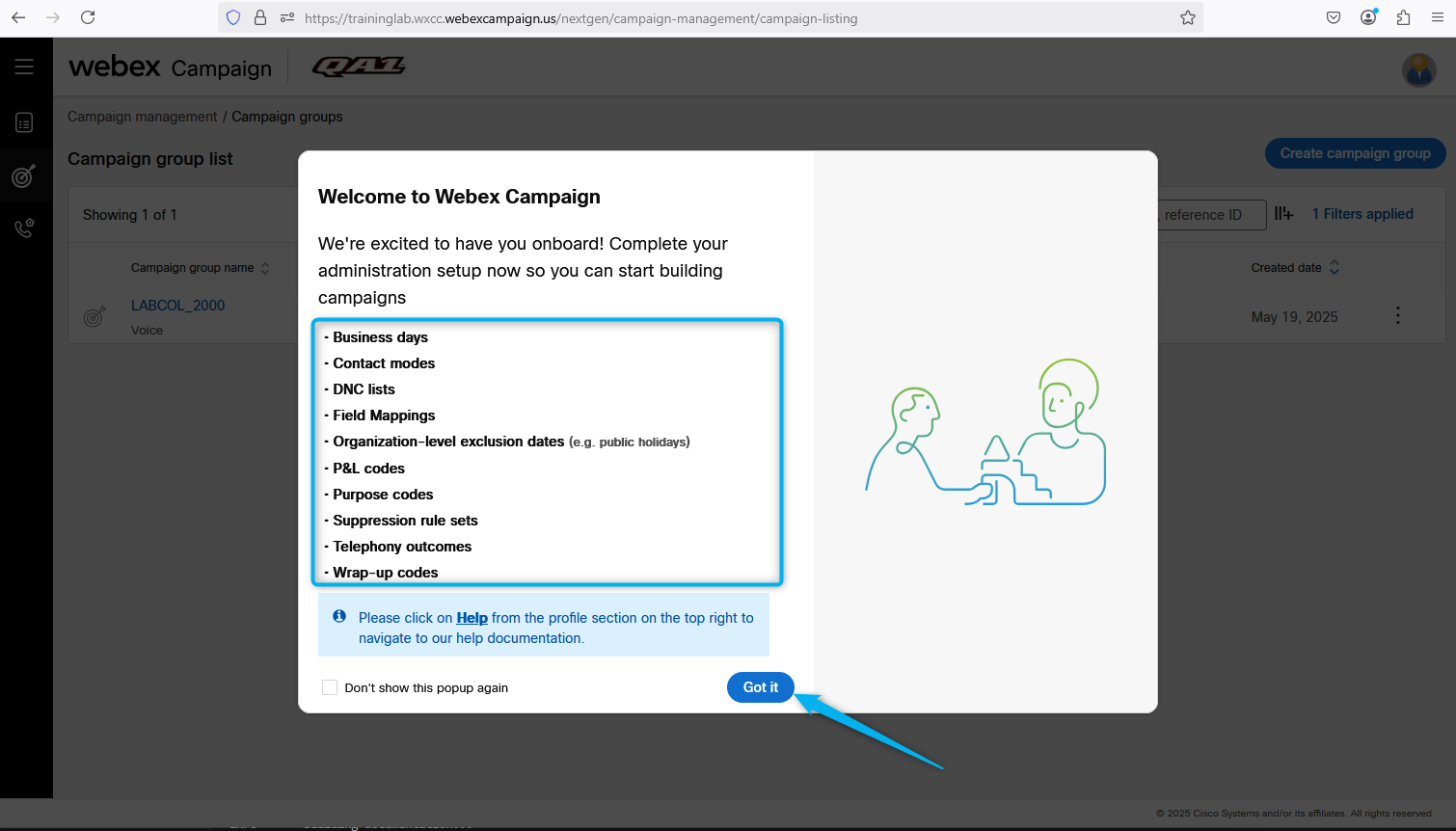The width and height of the screenshot is (1456, 831).
Task: Click Create campaign group button
Action: (x=1355, y=153)
